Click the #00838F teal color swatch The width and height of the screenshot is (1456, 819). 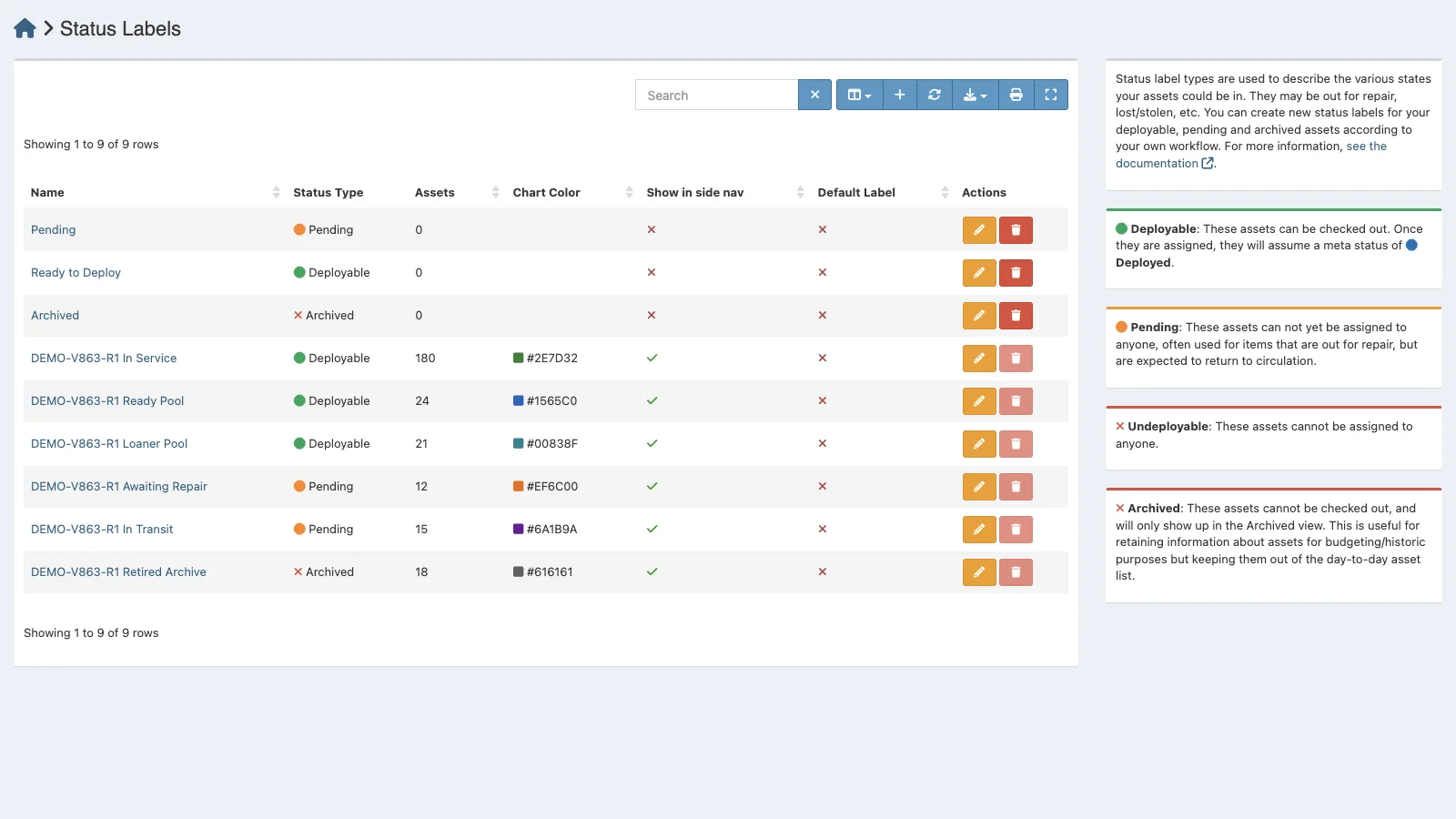(518, 444)
